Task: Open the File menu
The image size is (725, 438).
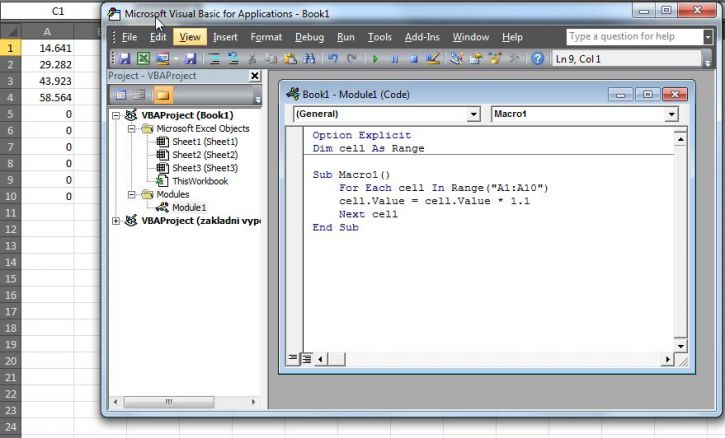Action: pyautogui.click(x=129, y=37)
